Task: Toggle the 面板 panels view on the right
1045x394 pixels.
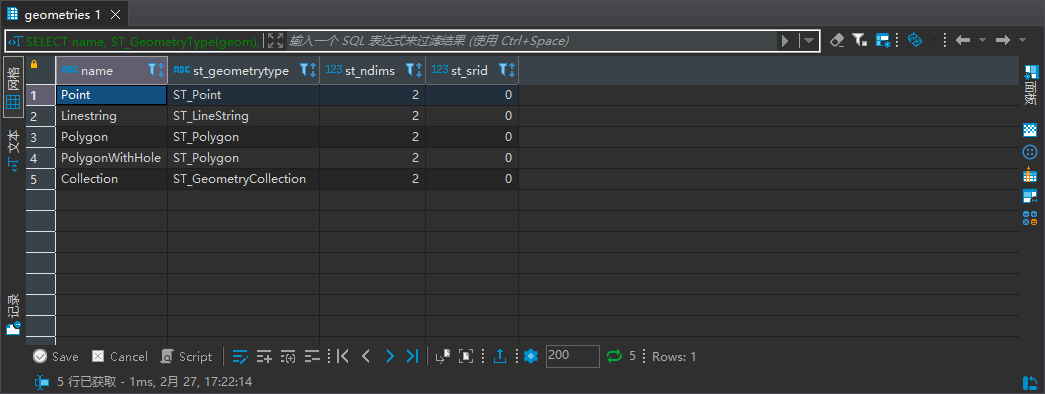Action: click(x=1030, y=85)
